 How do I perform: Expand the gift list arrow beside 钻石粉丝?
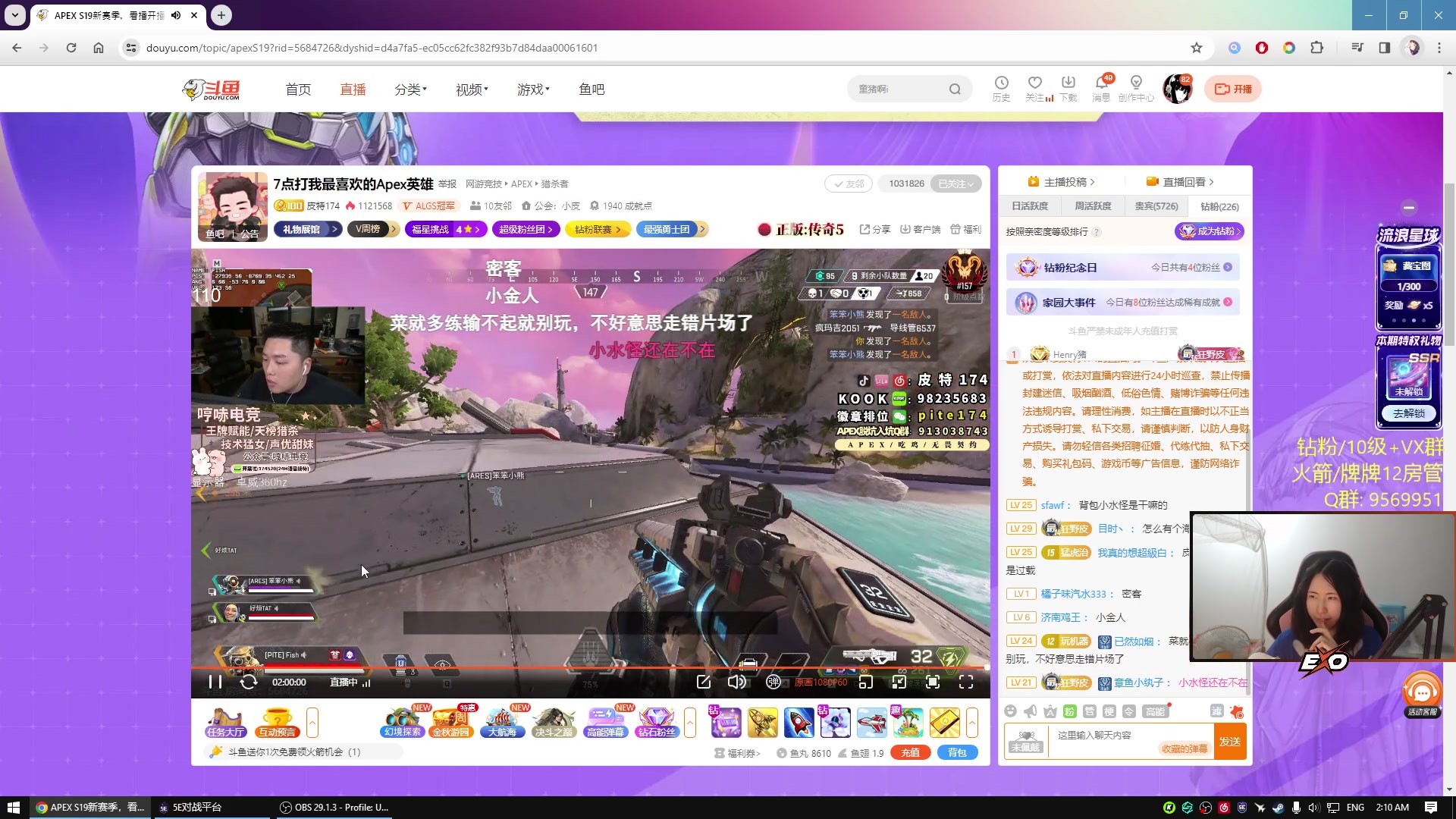(690, 723)
